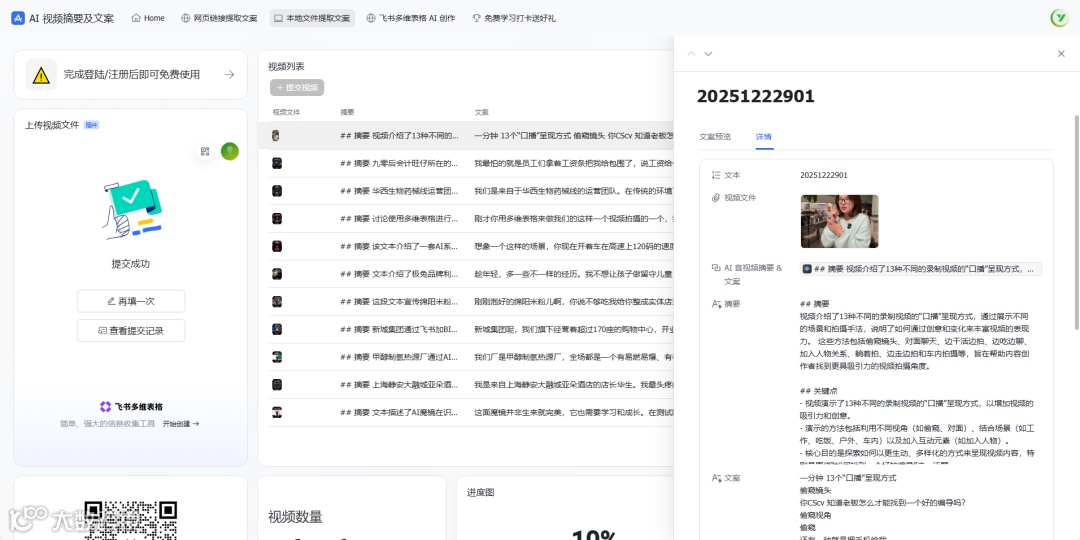1080x540 pixels.
Task: Select copy cell 我是来自上海静安大融城亚朵酒店
Action: pos(572,384)
